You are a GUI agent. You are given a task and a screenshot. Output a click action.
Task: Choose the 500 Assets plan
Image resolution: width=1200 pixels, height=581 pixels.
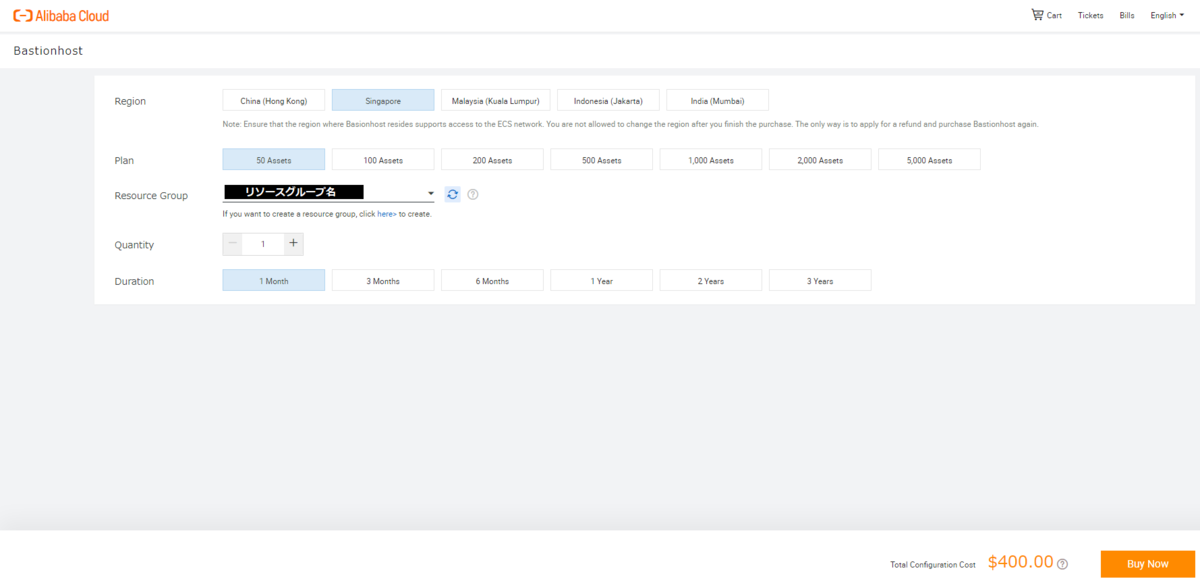click(601, 160)
